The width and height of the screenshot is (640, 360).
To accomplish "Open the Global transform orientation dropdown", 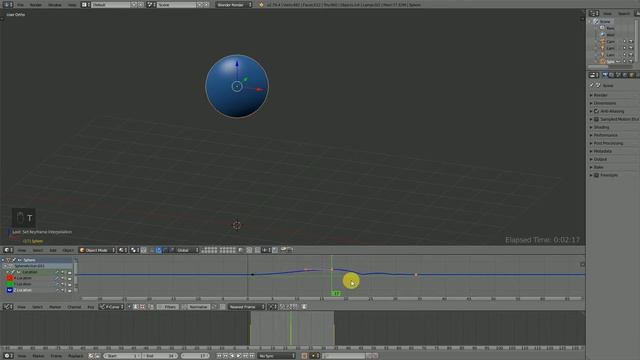I will [x=187, y=250].
